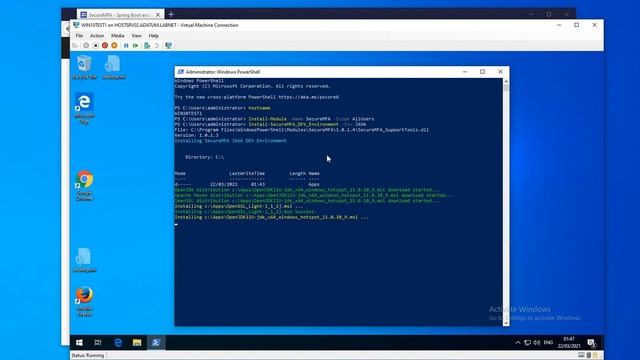Click 'Installing SecureMFA Java DEV Environment' line

click(x=231, y=140)
